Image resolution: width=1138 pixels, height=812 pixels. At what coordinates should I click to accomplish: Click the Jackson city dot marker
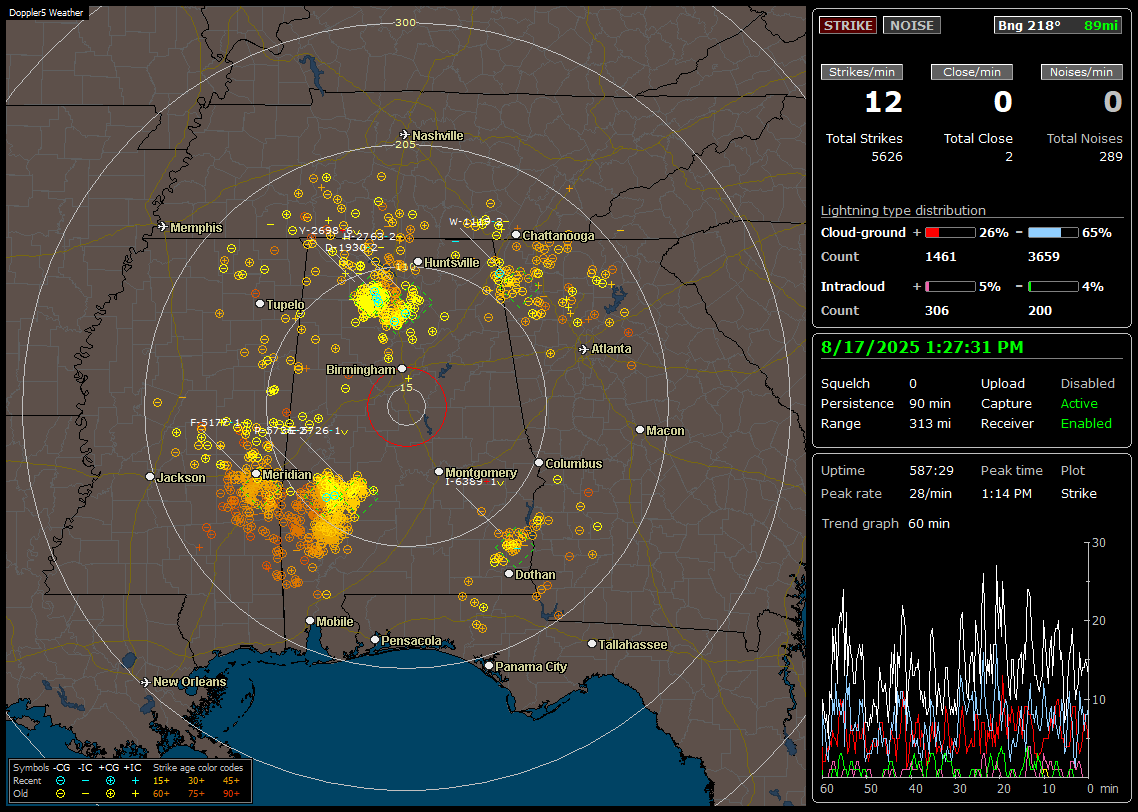coord(150,477)
